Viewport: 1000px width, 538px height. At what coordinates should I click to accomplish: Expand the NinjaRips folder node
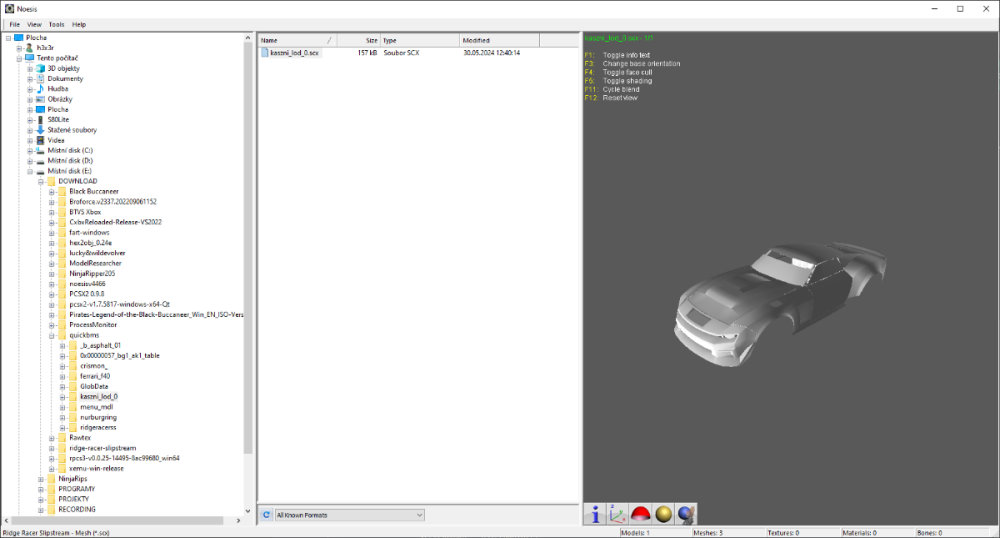tap(41, 479)
